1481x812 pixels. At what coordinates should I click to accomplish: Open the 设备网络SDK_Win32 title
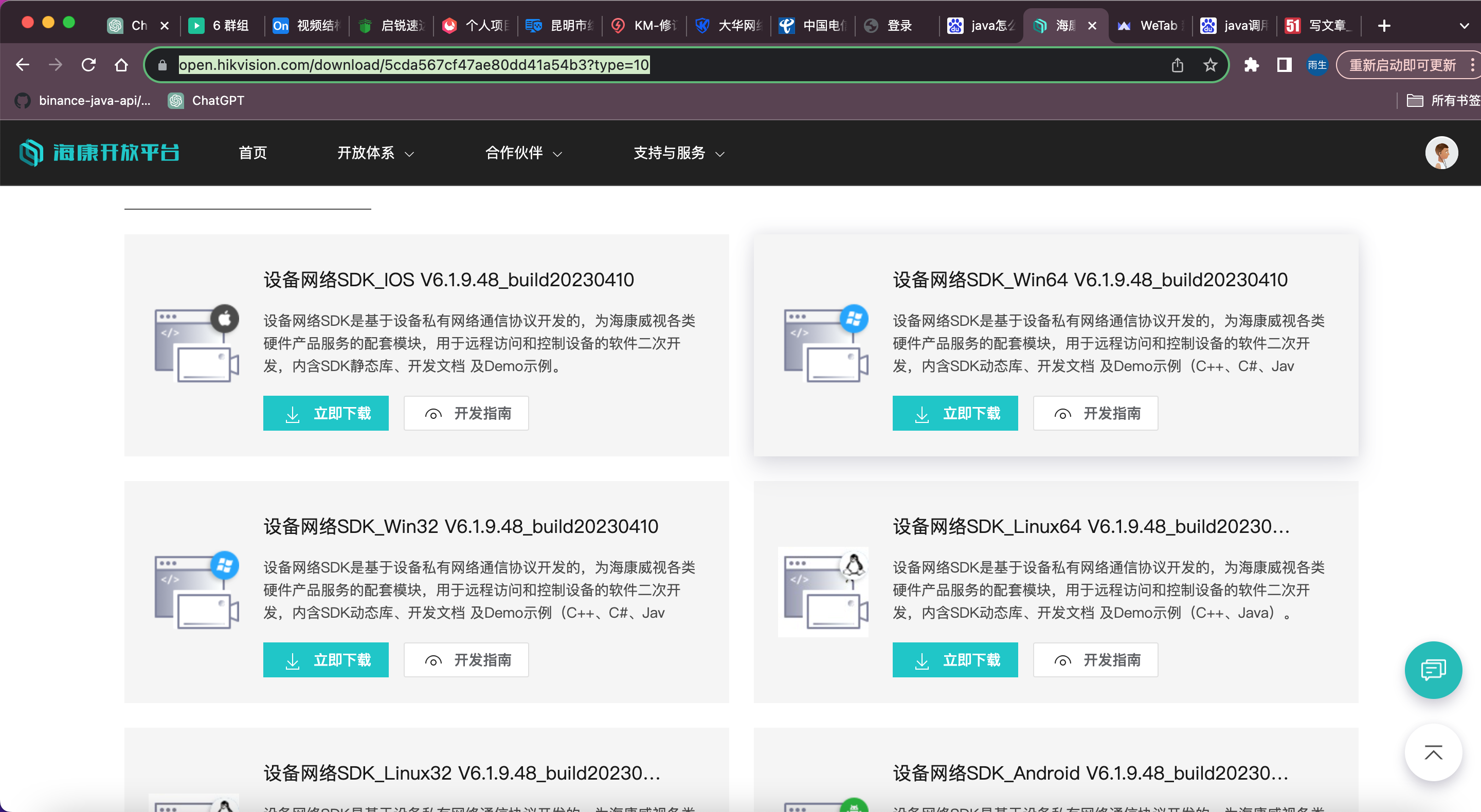pos(461,526)
